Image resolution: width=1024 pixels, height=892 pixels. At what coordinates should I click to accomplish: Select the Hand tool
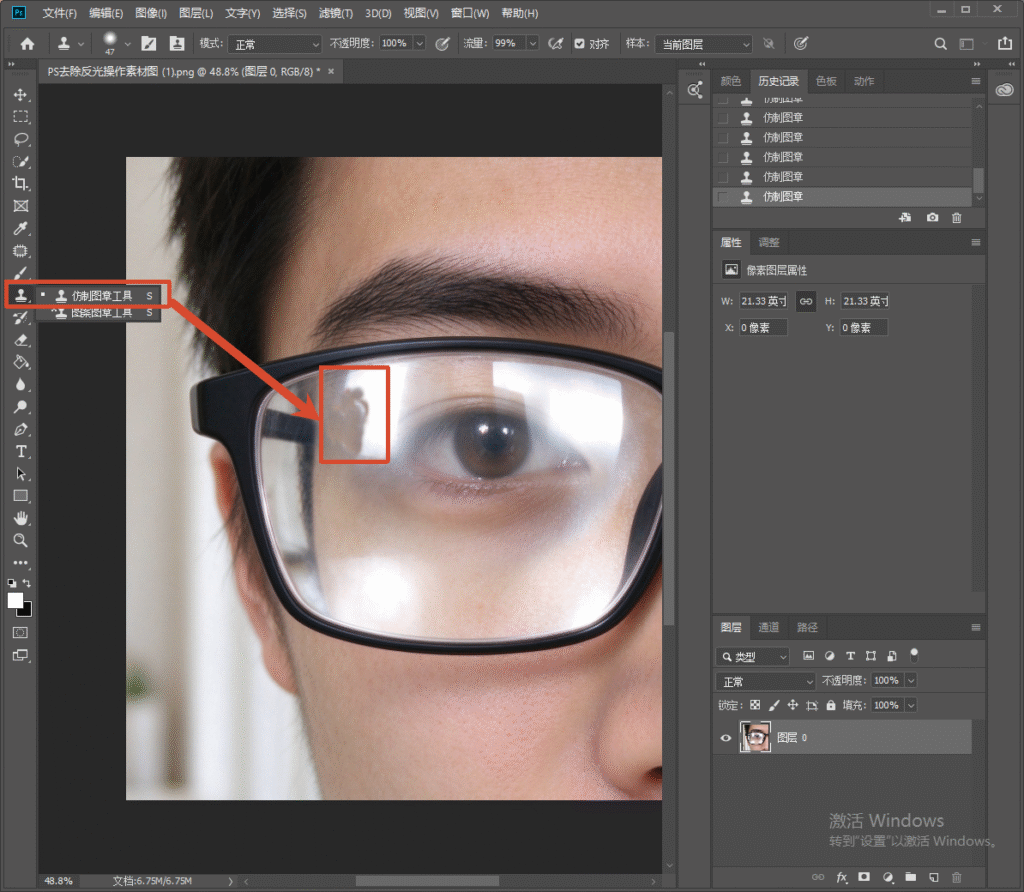click(x=20, y=518)
